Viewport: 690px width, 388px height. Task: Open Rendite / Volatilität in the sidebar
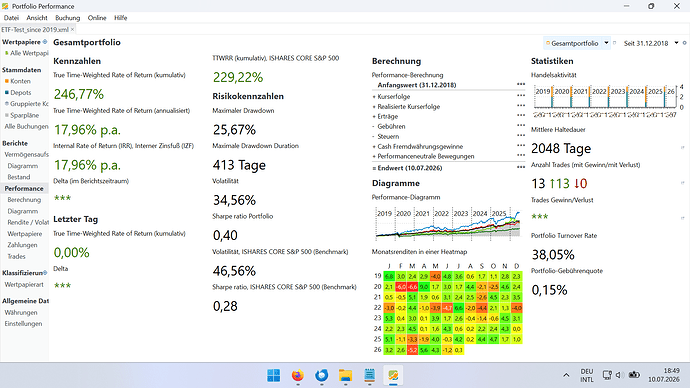[x=28, y=223]
